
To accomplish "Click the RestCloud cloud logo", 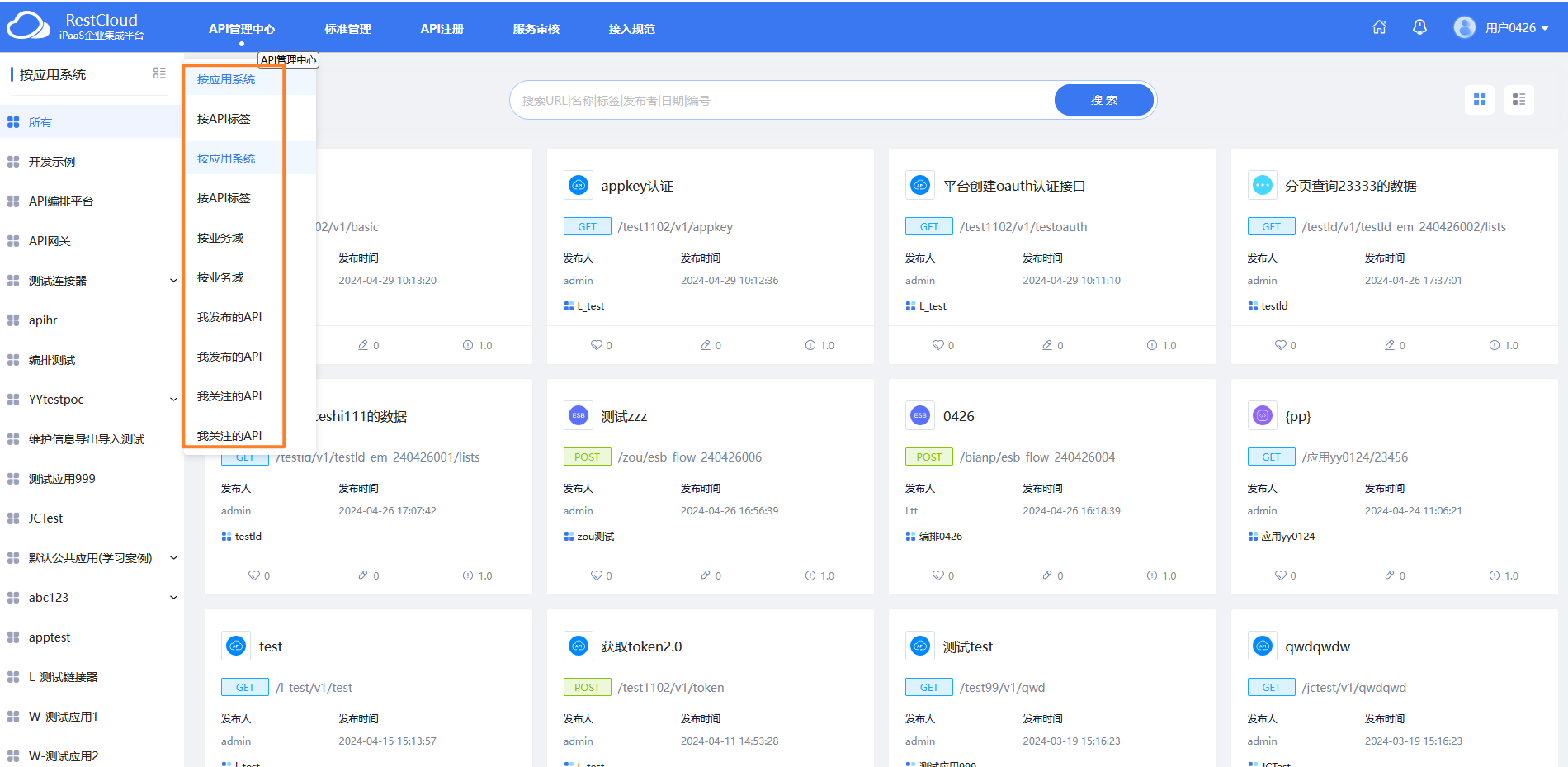I will click(x=28, y=26).
